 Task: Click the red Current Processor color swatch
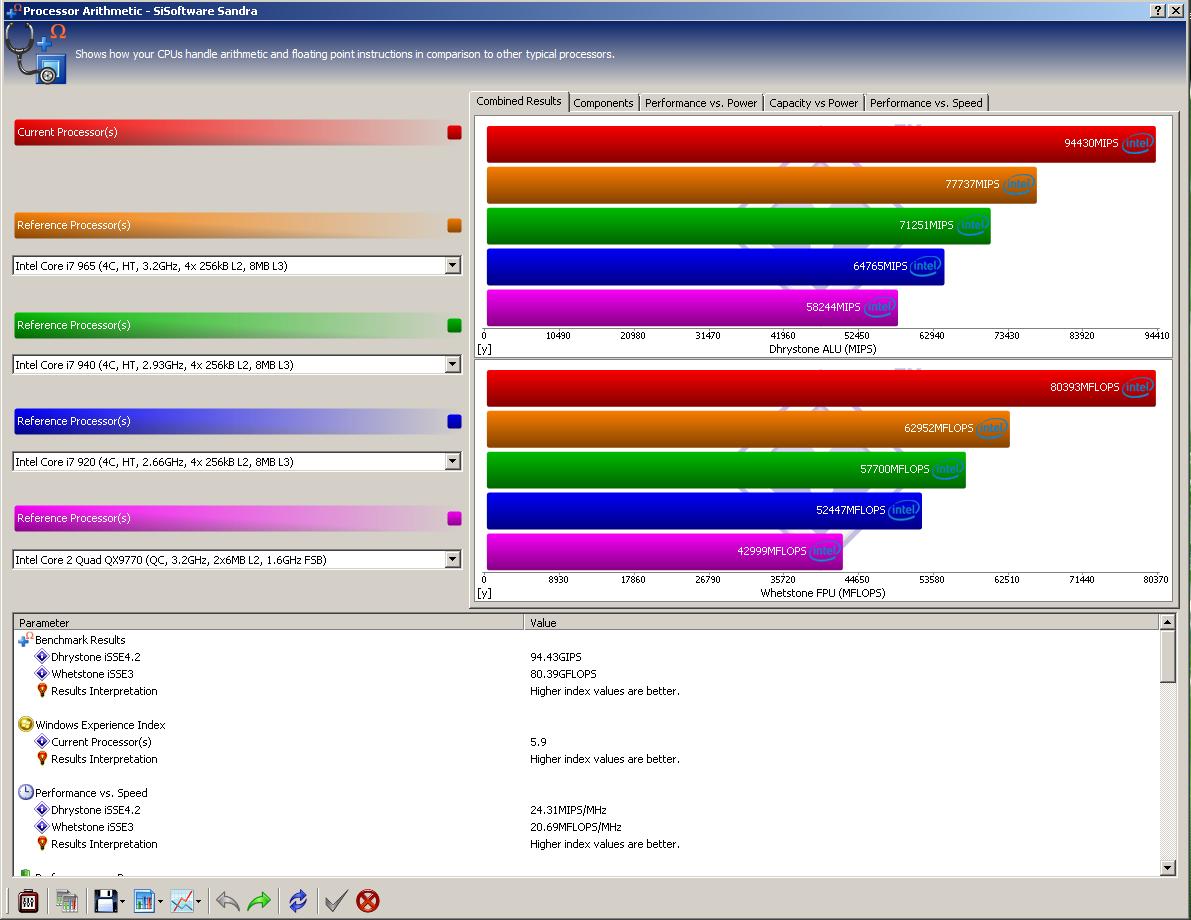(454, 132)
